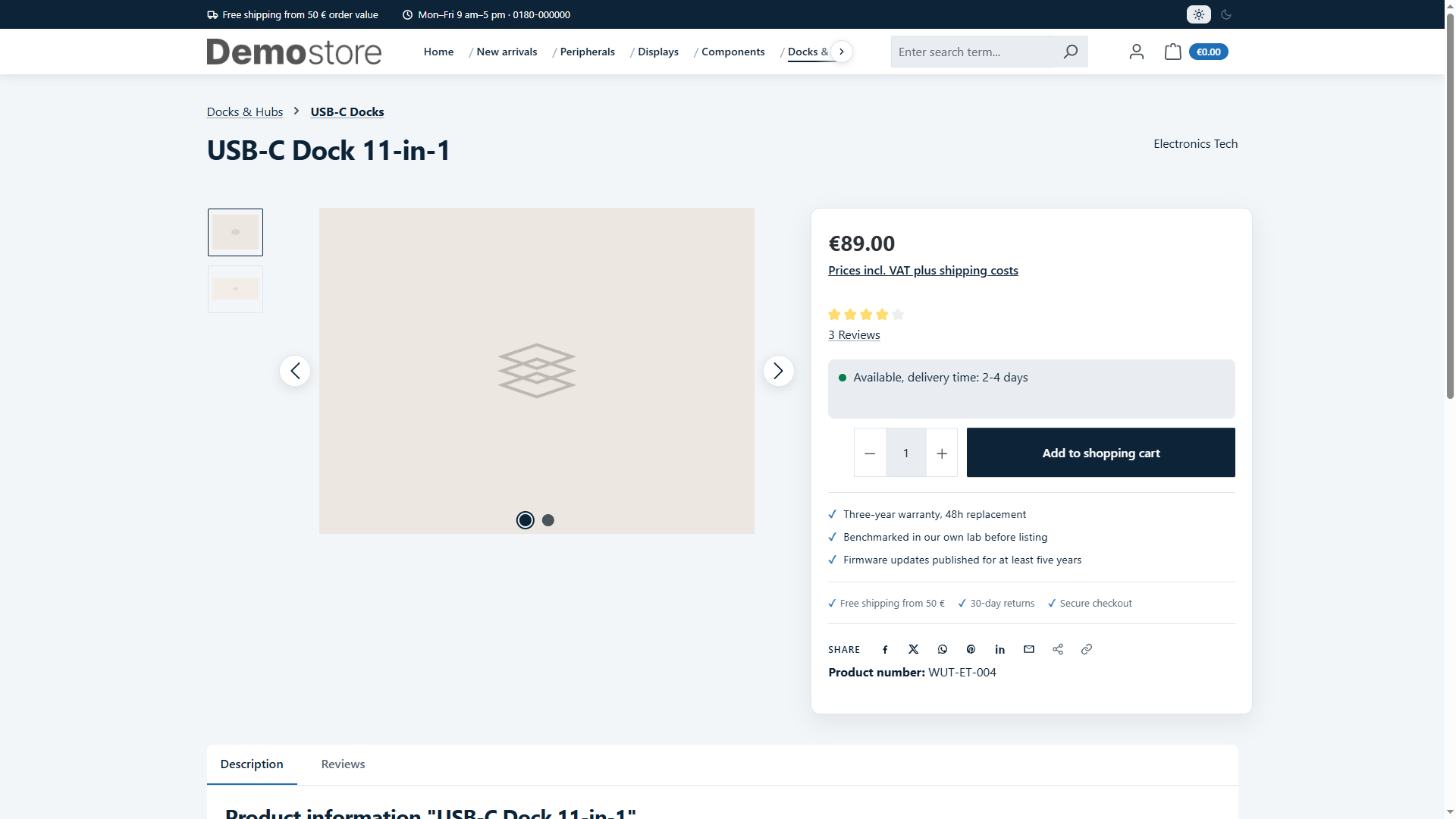Share product on Pinterest
Image resolution: width=1456 pixels, height=819 pixels.
971,649
